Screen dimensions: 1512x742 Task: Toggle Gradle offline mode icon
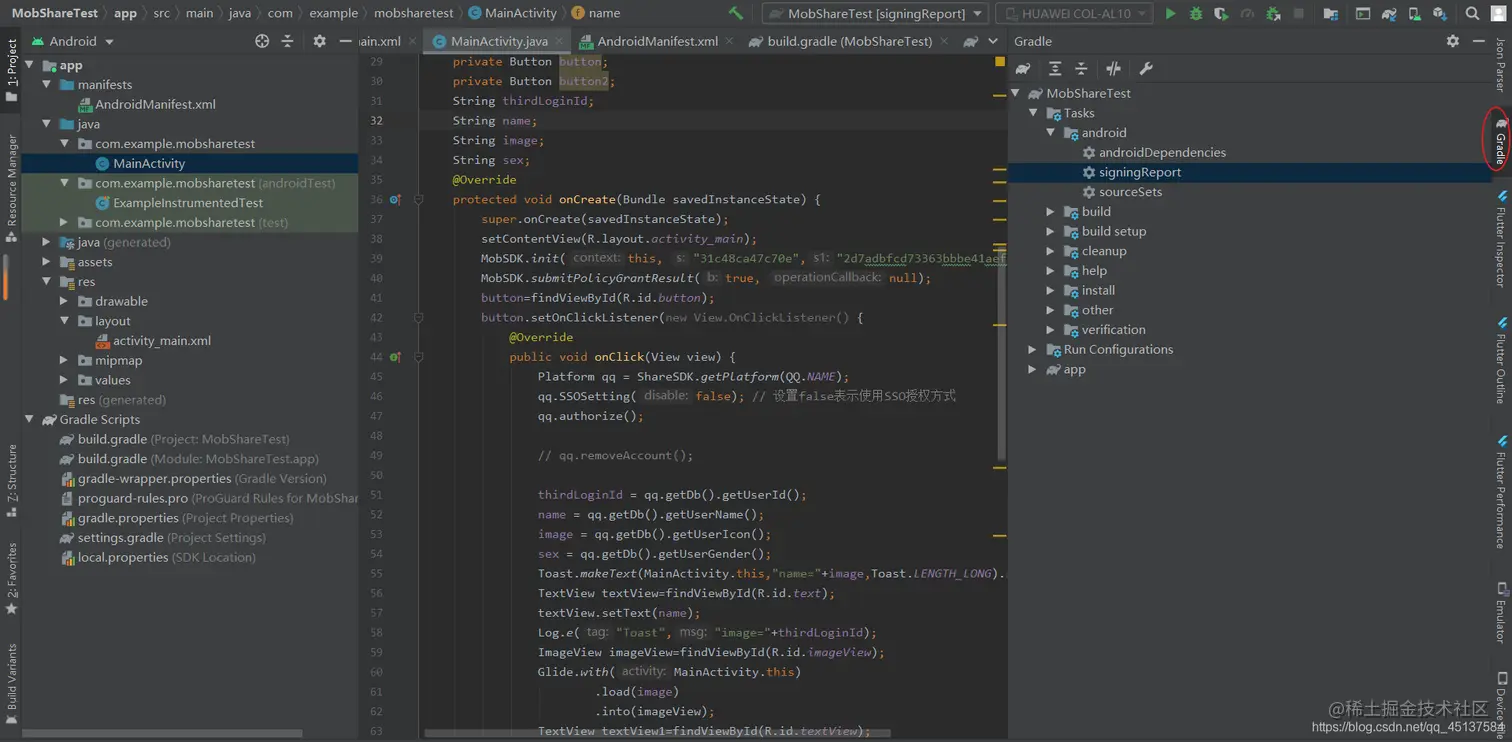point(1113,69)
